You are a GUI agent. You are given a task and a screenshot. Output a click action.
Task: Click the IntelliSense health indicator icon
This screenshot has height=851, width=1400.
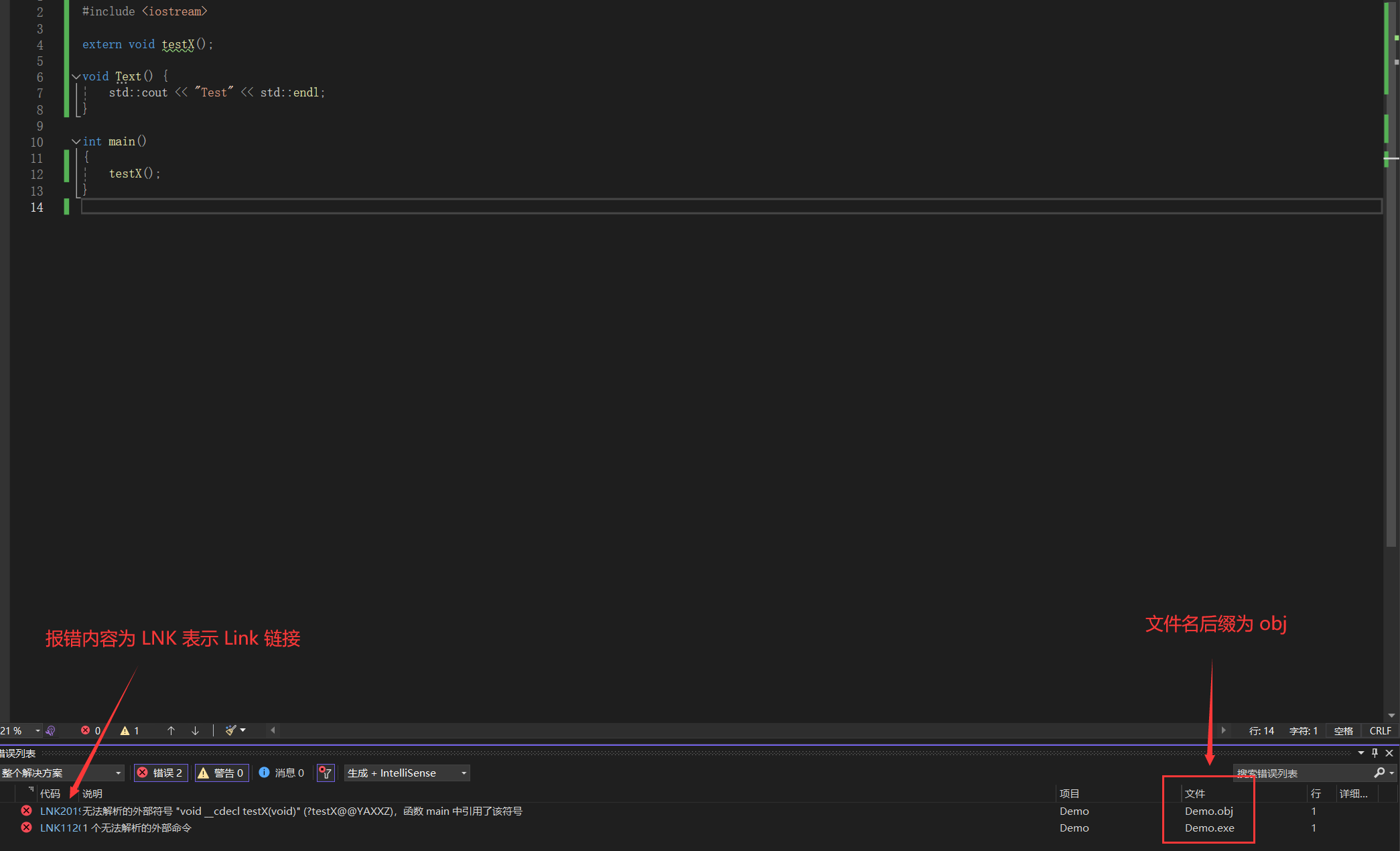[51, 730]
